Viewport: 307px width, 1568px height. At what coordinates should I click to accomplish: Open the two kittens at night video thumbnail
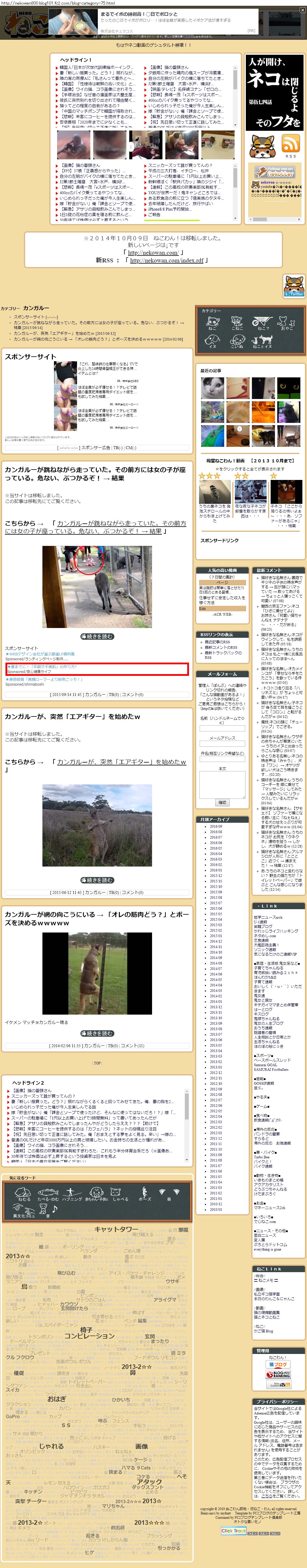[251, 492]
